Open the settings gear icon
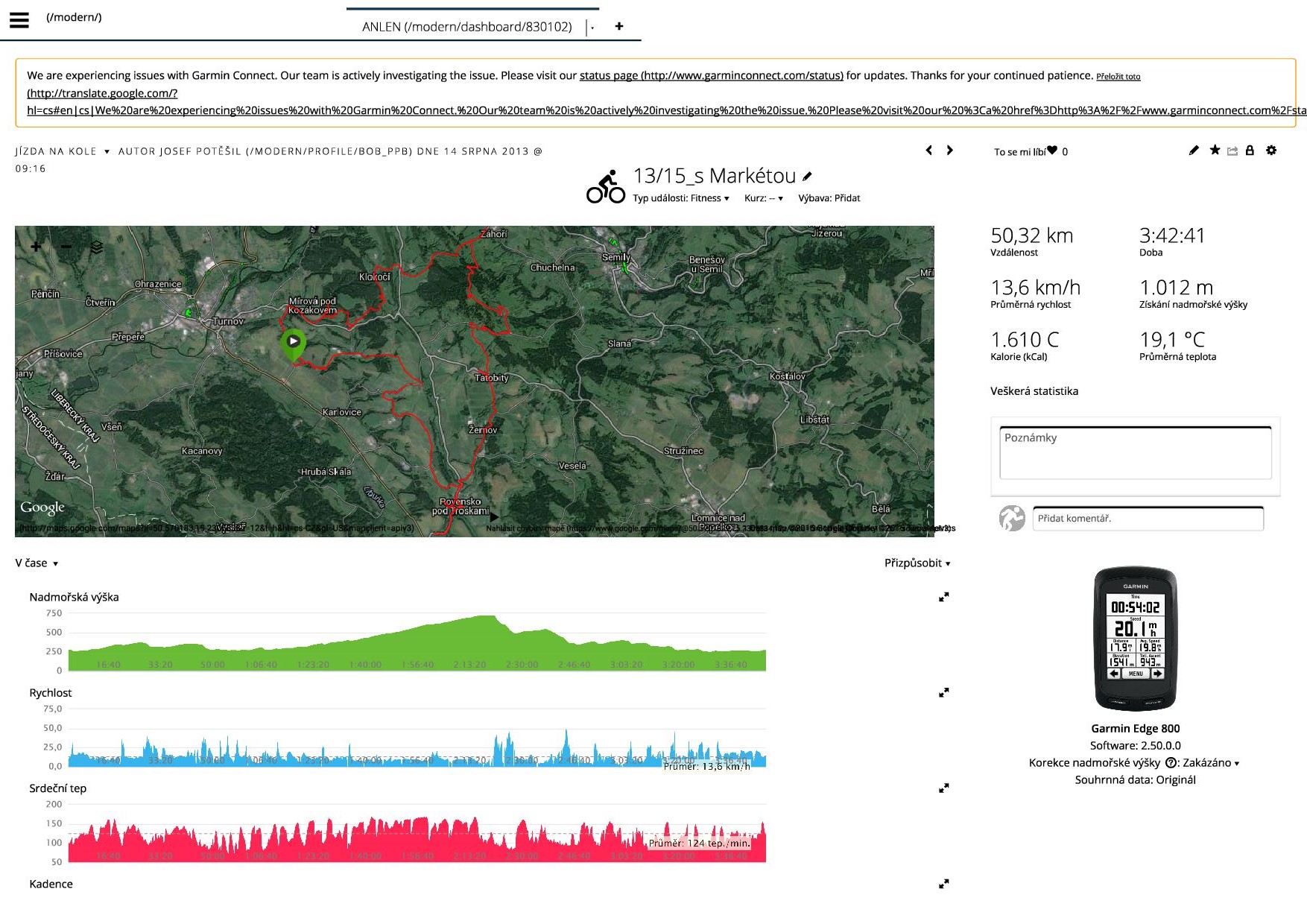The width and height of the screenshot is (1307, 924). point(1271,151)
